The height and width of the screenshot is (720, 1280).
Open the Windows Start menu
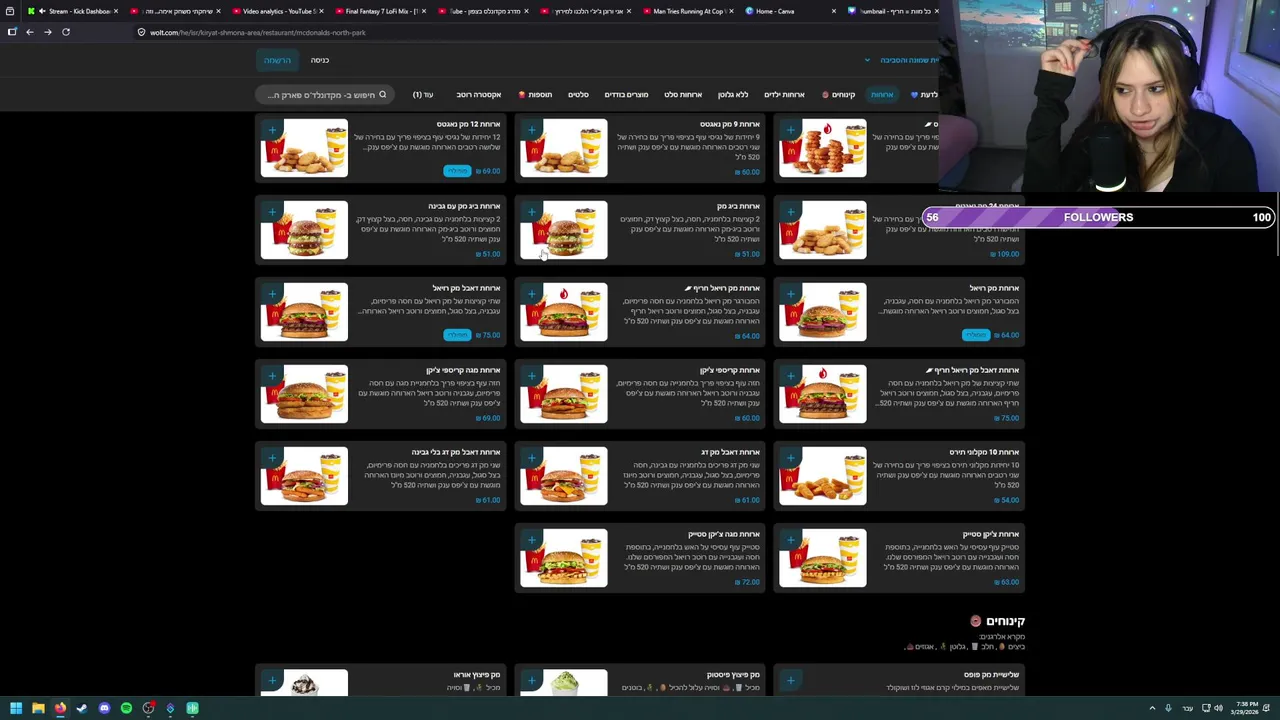16,708
